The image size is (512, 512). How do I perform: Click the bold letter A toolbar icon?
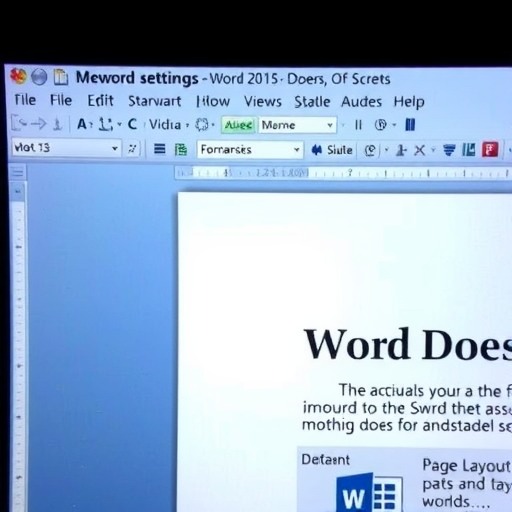click(x=82, y=124)
